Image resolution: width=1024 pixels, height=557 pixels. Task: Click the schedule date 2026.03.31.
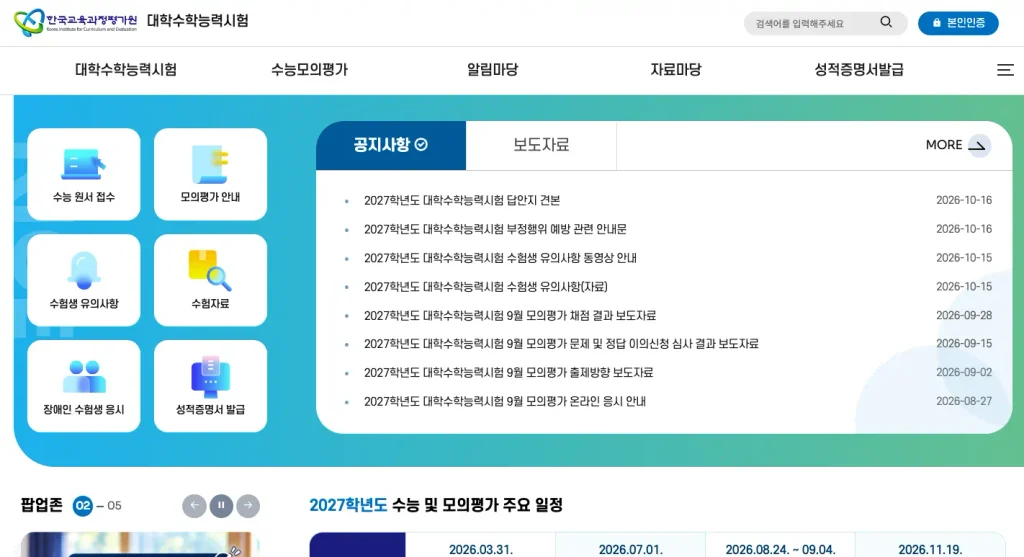(x=481, y=550)
